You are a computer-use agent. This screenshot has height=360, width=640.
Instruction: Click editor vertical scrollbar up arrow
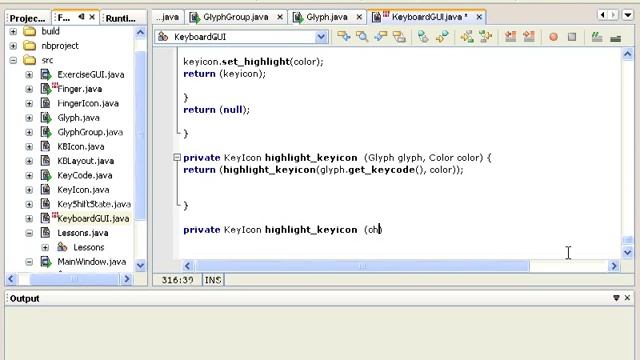coord(628,54)
